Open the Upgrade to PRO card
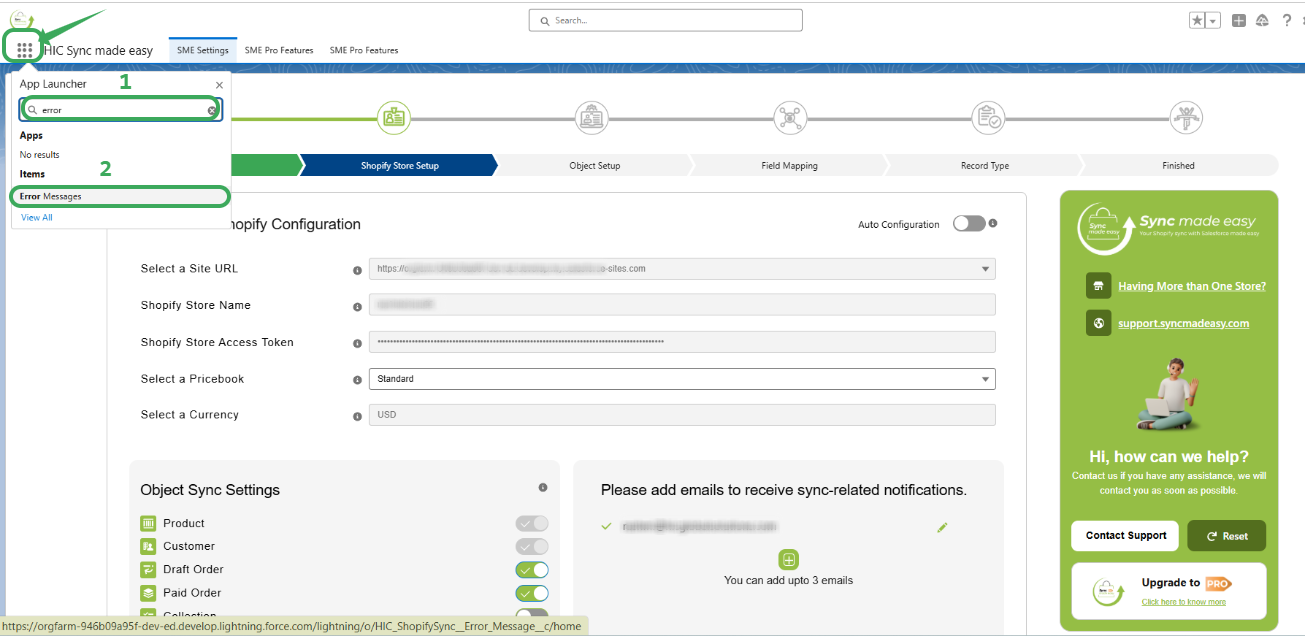The image size is (1305, 636). coord(1168,591)
